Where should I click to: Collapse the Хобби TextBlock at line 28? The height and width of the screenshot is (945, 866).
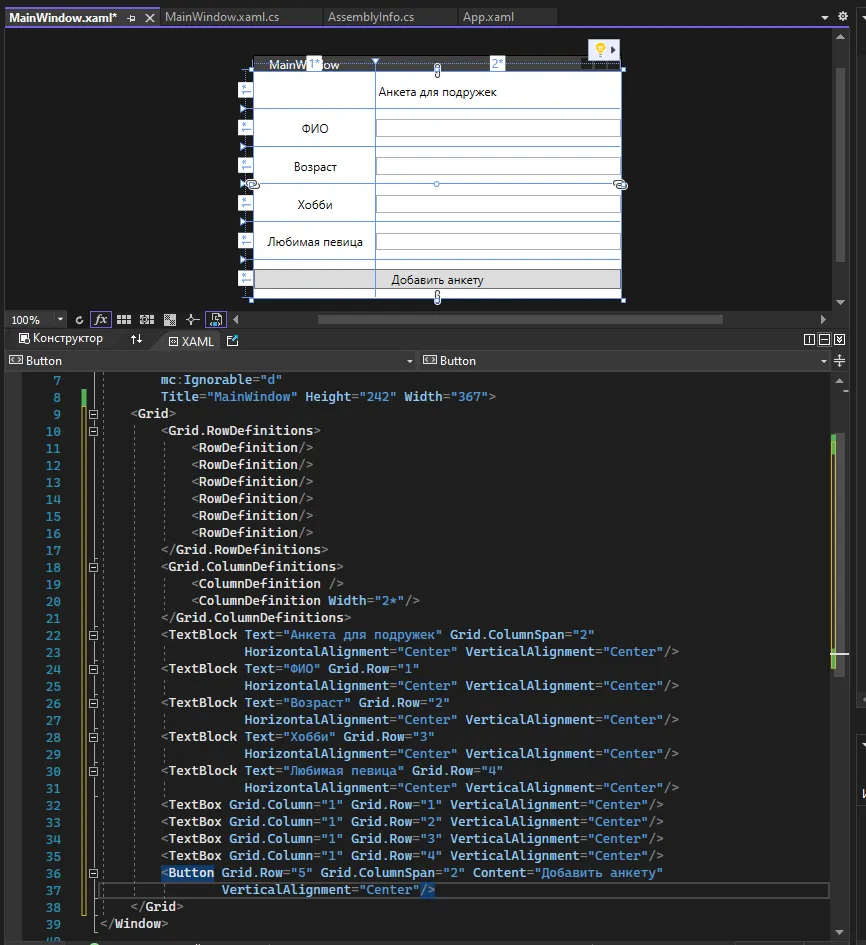coord(93,737)
